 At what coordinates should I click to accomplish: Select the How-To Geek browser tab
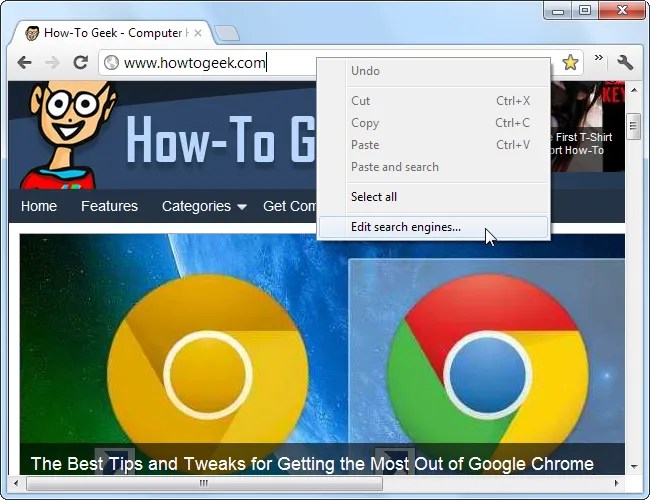(114, 33)
